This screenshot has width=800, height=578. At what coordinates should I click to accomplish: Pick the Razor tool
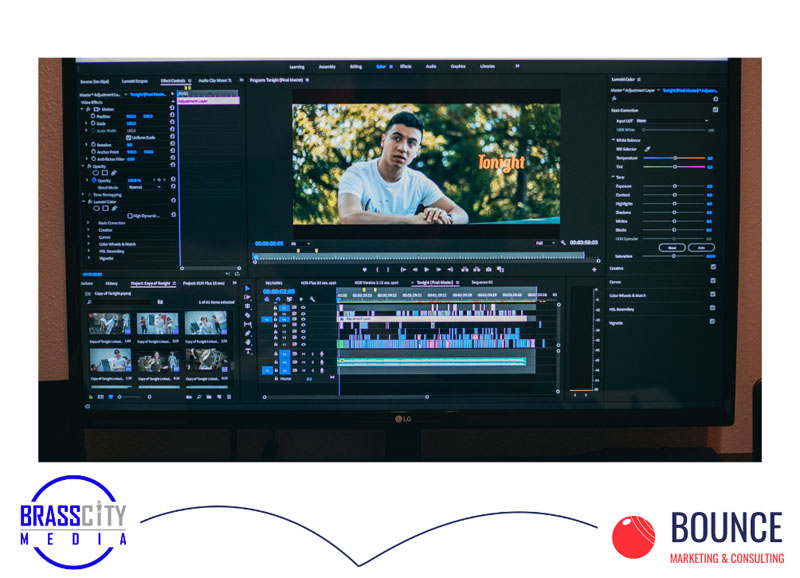click(x=247, y=315)
